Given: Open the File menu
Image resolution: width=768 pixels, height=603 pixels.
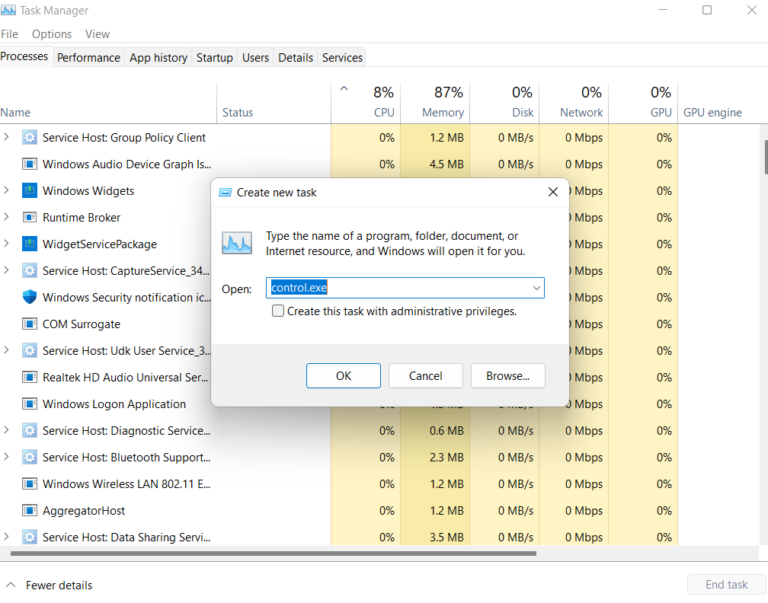Looking at the screenshot, I should click(x=9, y=34).
